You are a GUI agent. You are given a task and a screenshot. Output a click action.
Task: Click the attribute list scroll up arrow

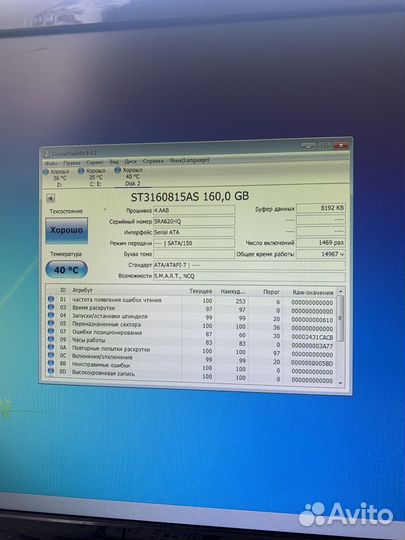point(340,292)
